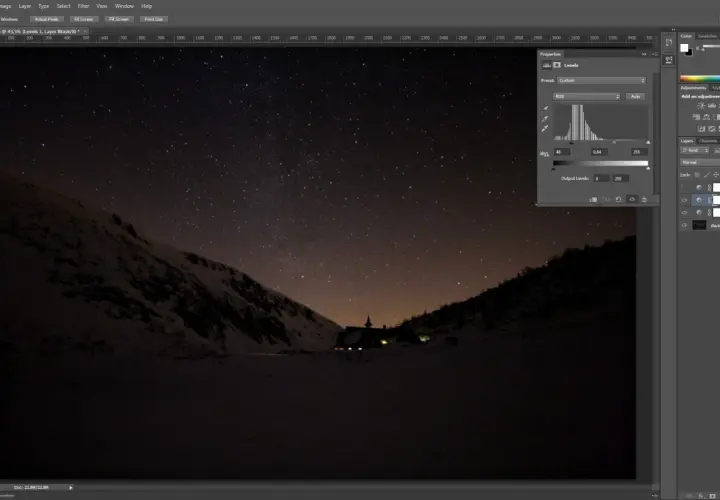The image size is (720, 500).
Task: Delete the adjustment layer via Properties trash icon
Action: (x=644, y=199)
